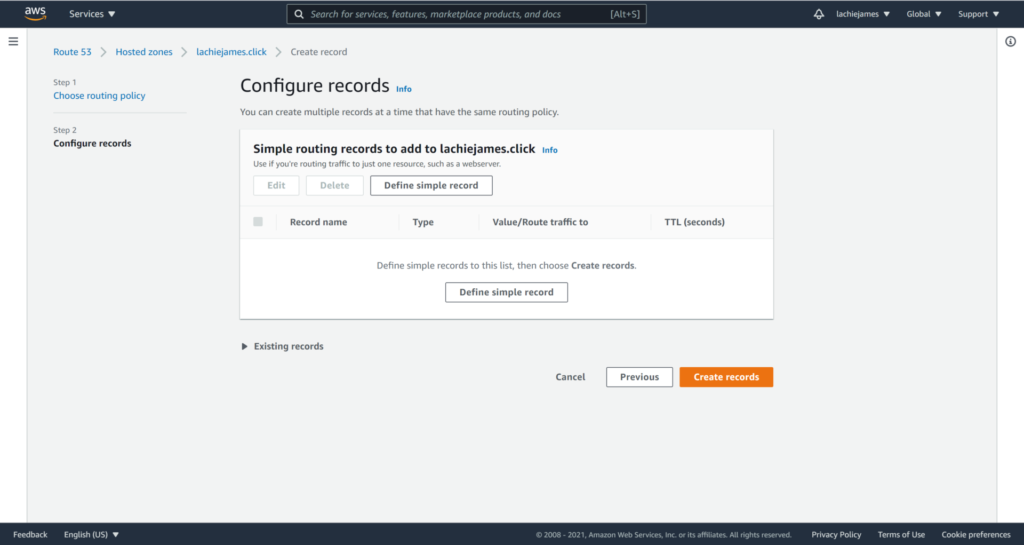Image resolution: width=1024 pixels, height=545 pixels.
Task: Click the Record name column header
Action: click(x=319, y=222)
